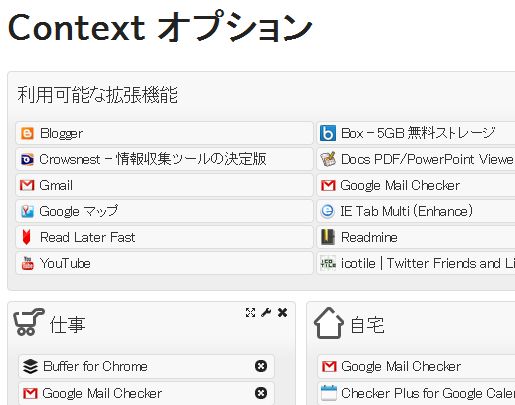
Task: Click the Read Later Fast bookmark icon
Action: click(26, 237)
